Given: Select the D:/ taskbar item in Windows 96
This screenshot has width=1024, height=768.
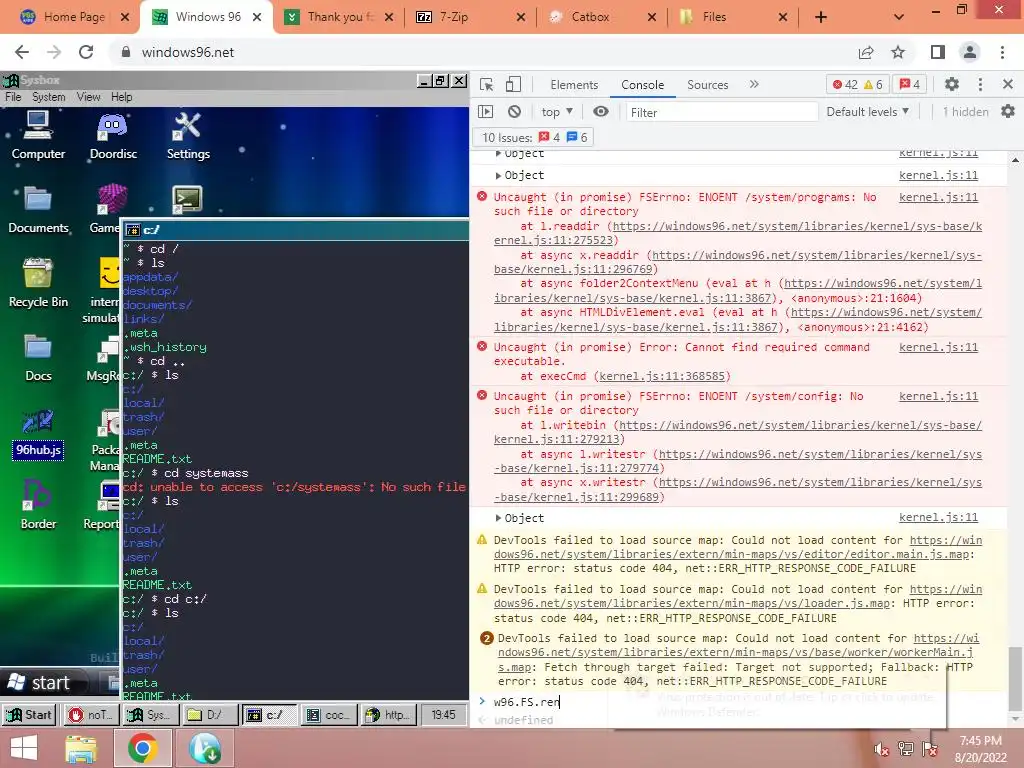Looking at the screenshot, I should coord(209,715).
